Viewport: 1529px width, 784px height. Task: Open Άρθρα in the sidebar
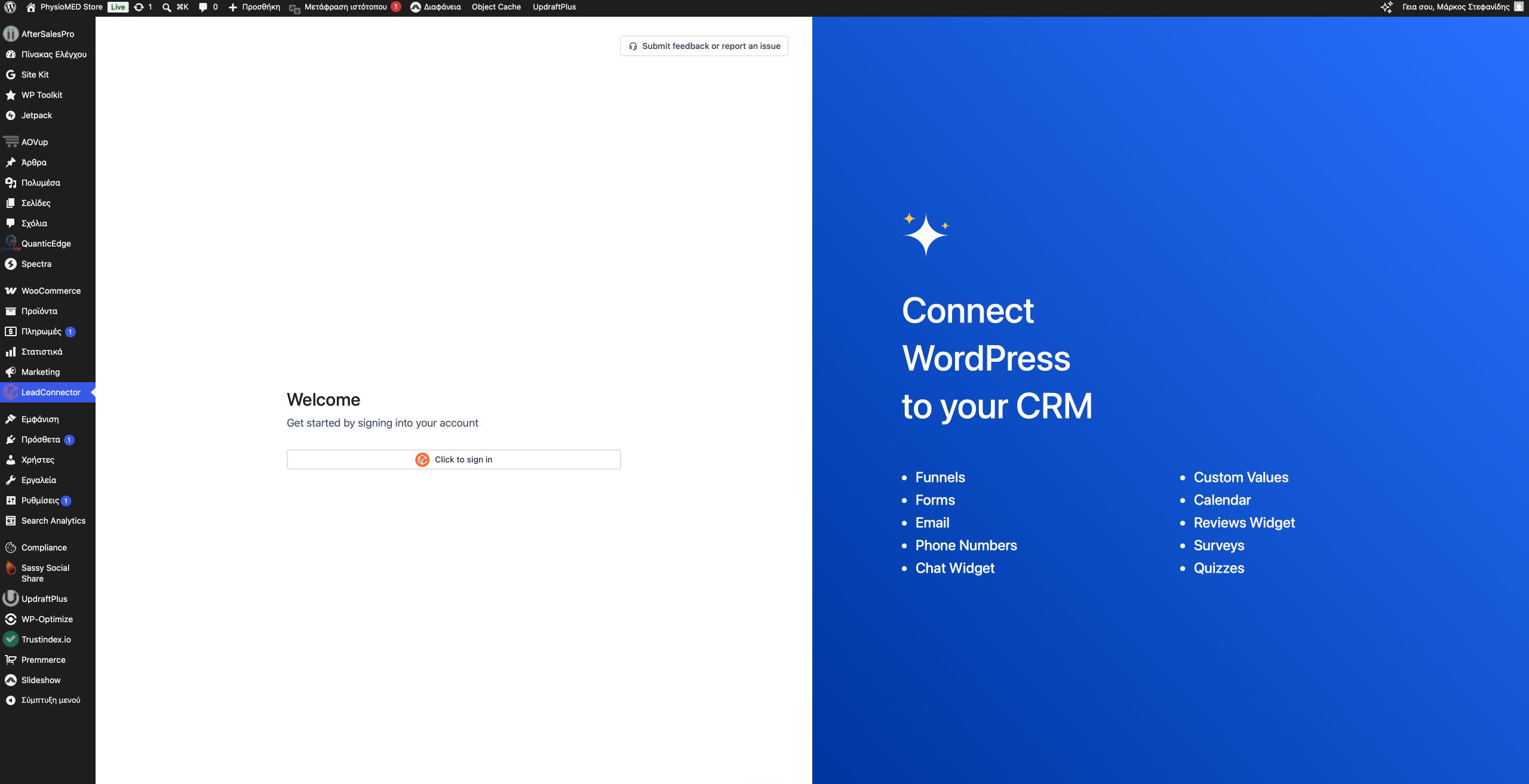coord(48,162)
